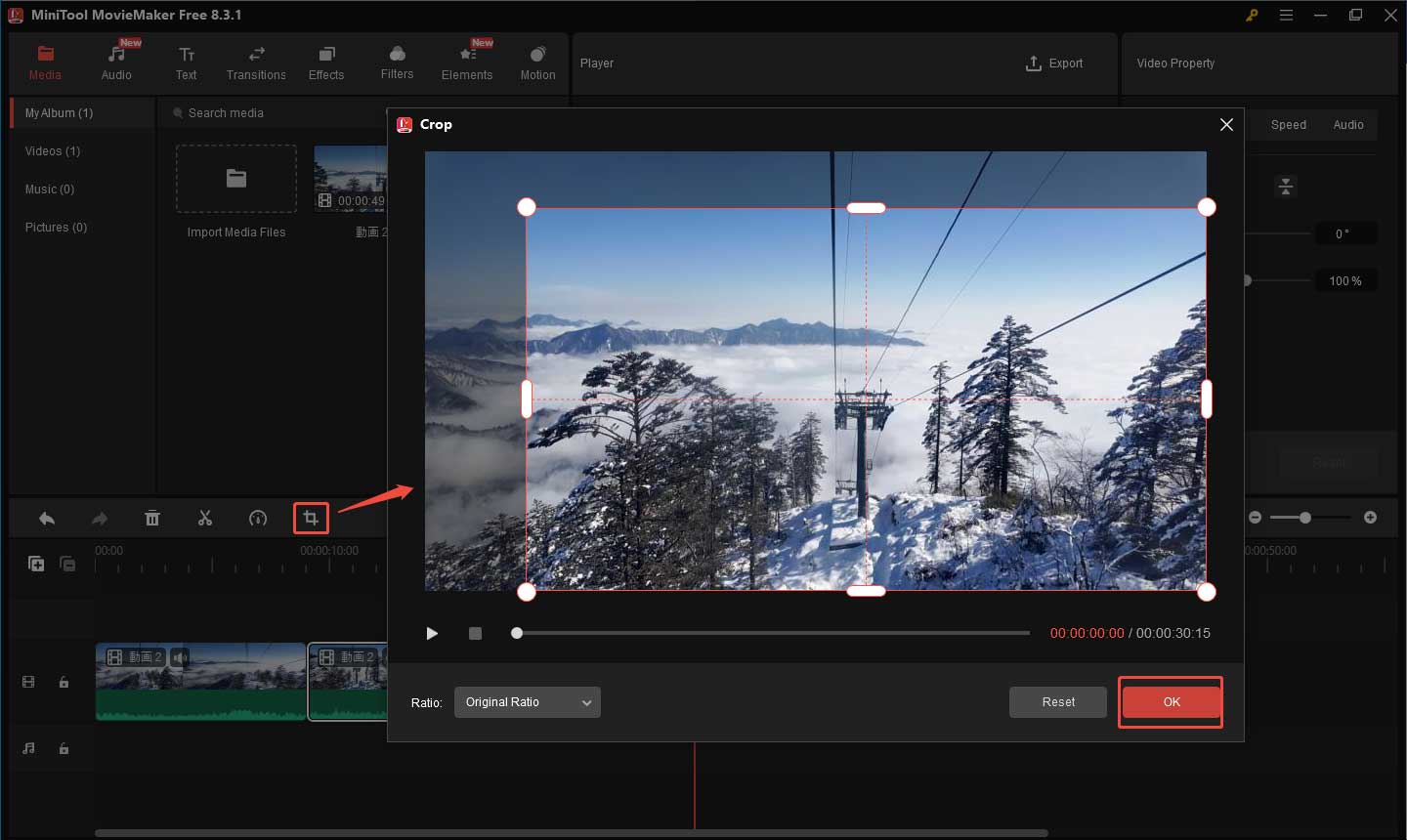
Task: Click the timeline zoom slider
Action: point(1306,518)
